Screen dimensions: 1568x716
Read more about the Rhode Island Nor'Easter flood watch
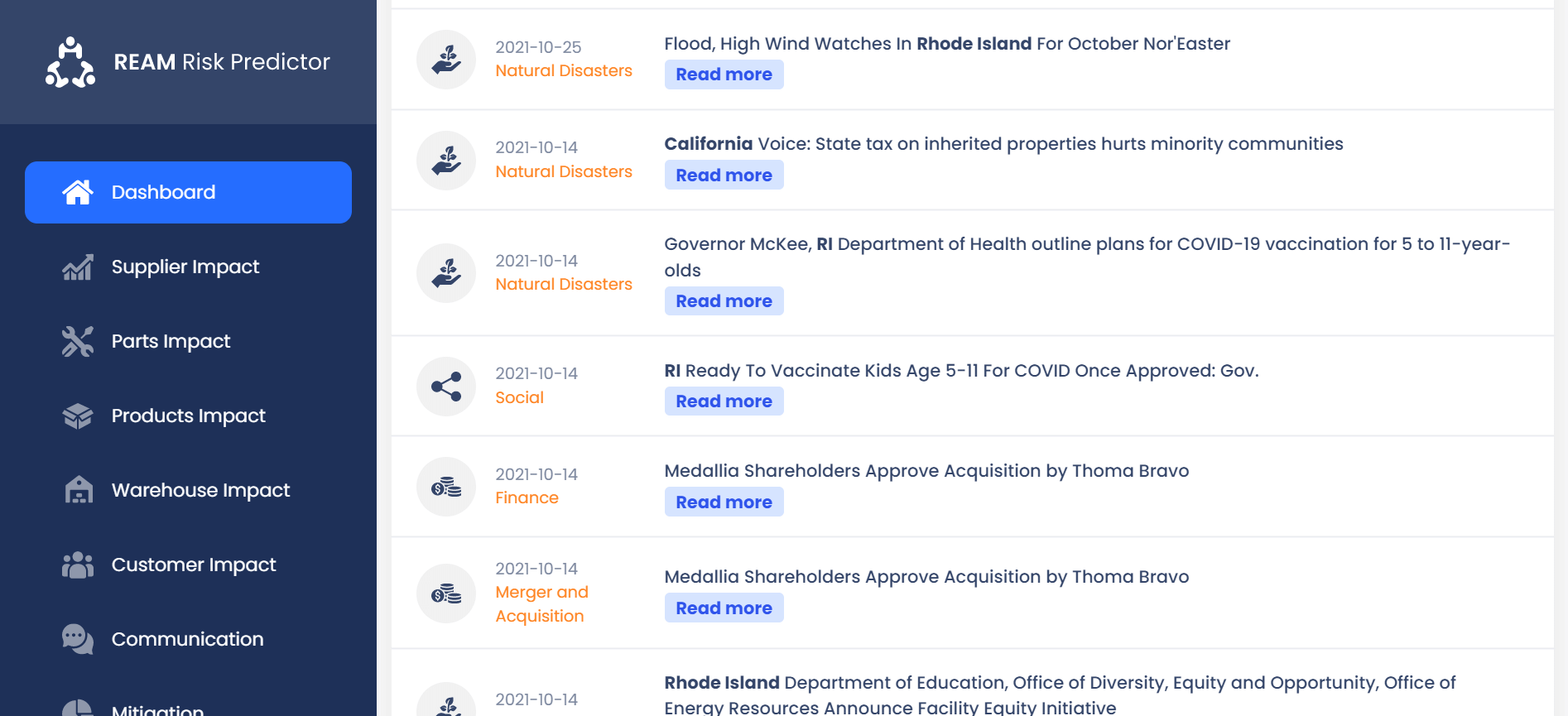(x=724, y=74)
